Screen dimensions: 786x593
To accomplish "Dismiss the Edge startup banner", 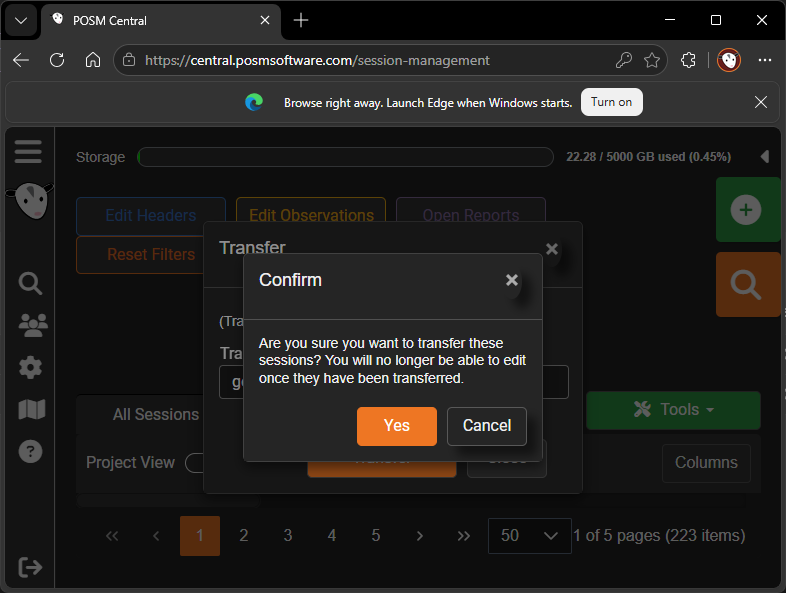I will coord(760,102).
